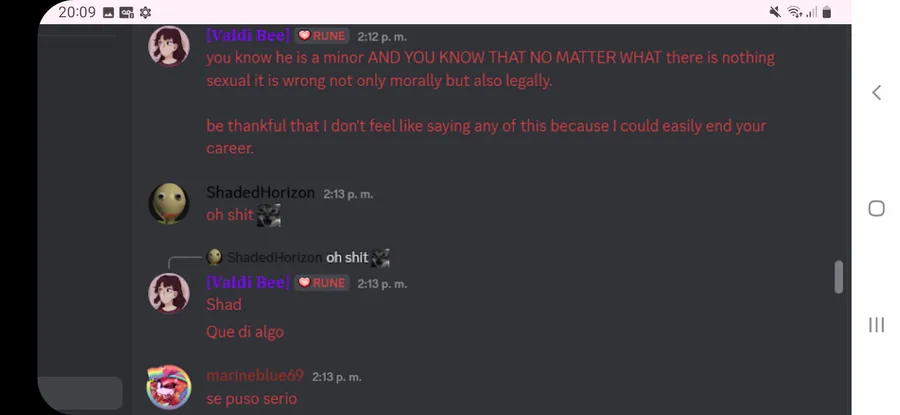Click the emoji after 'oh shit' message
The image size is (900, 415).
coord(269,215)
